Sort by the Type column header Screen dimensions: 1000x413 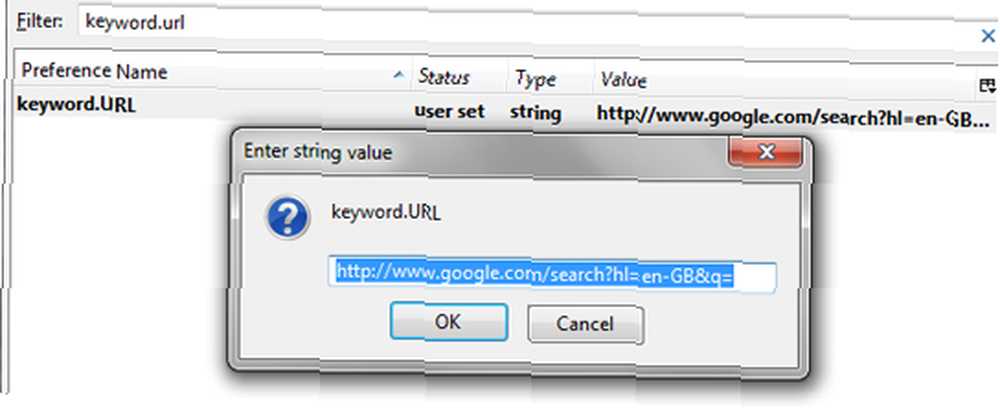point(551,79)
